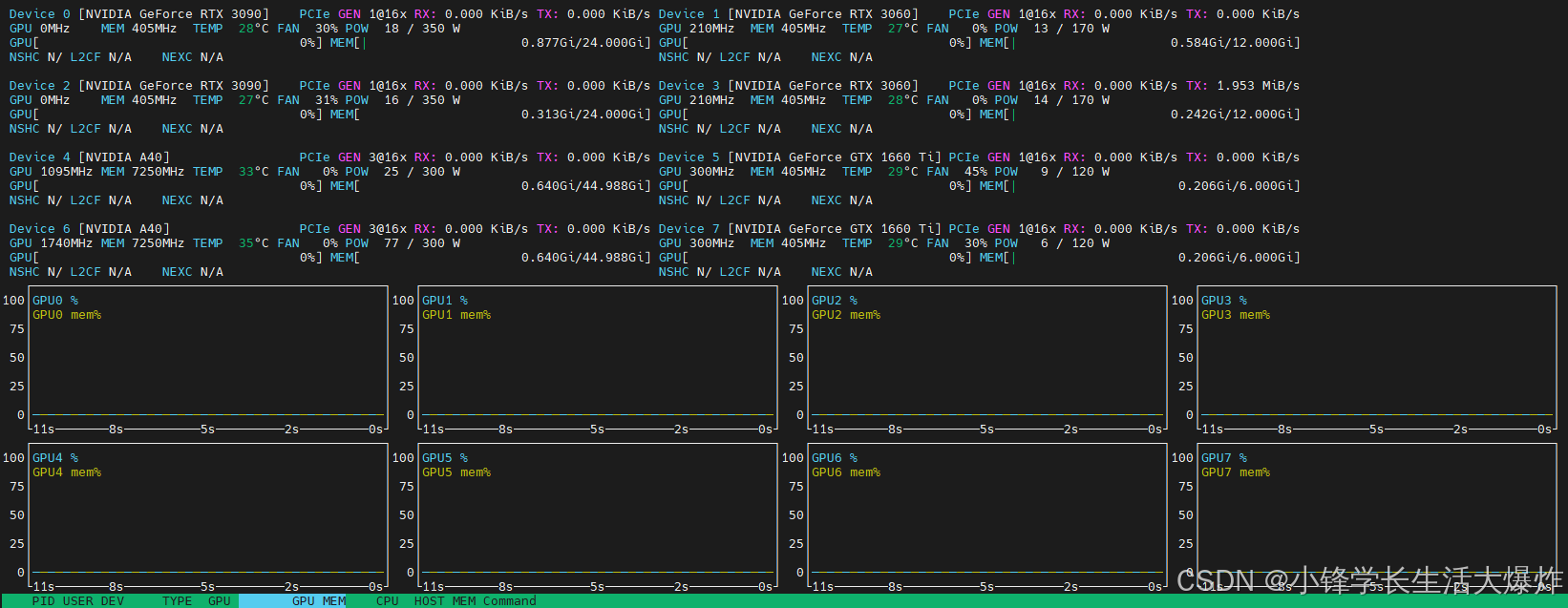Click the 35°C temperature reading

click(x=254, y=243)
